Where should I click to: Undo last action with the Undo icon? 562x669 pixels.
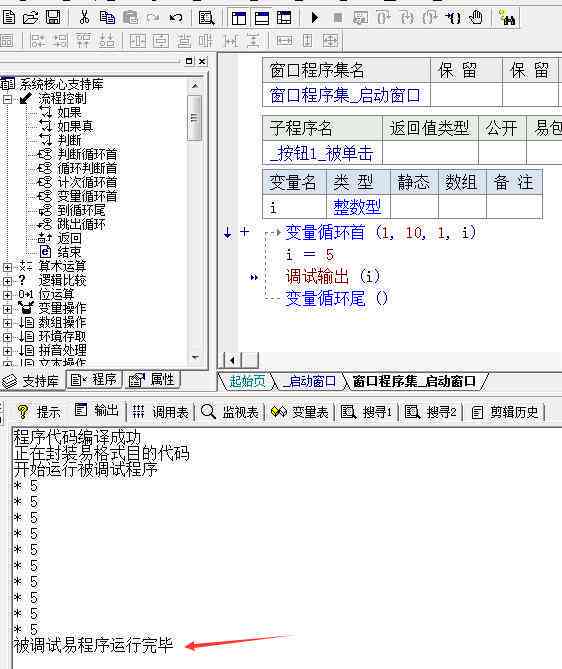176,17
